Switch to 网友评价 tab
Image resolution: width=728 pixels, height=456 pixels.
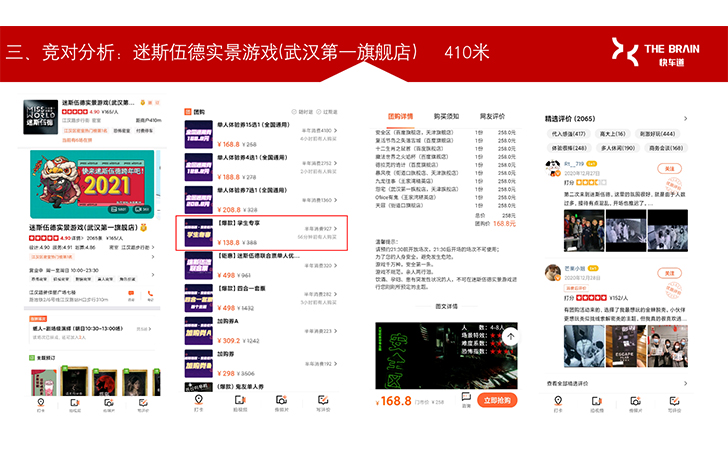click(x=492, y=116)
